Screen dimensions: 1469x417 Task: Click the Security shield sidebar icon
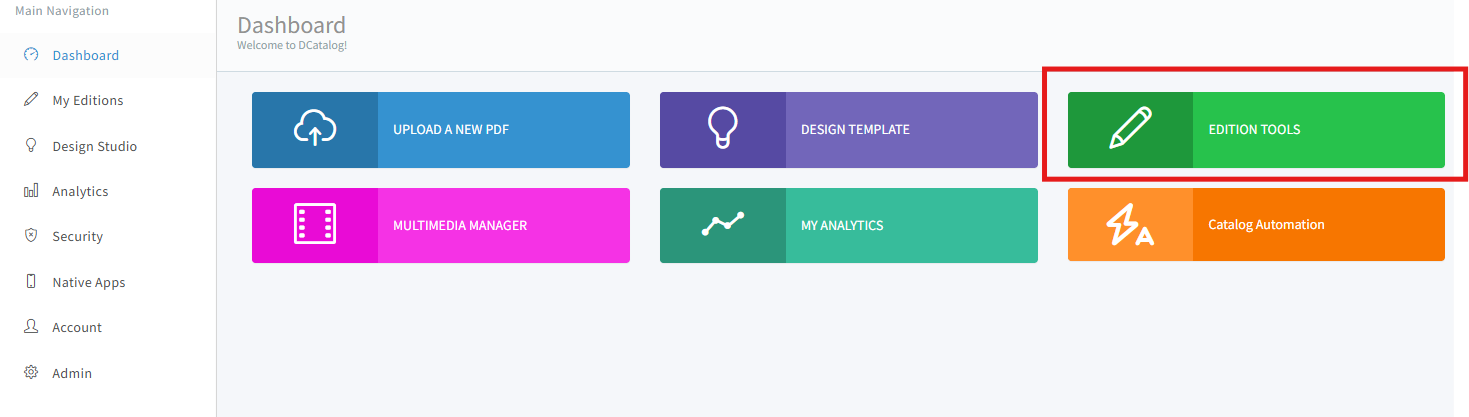pyautogui.click(x=31, y=236)
